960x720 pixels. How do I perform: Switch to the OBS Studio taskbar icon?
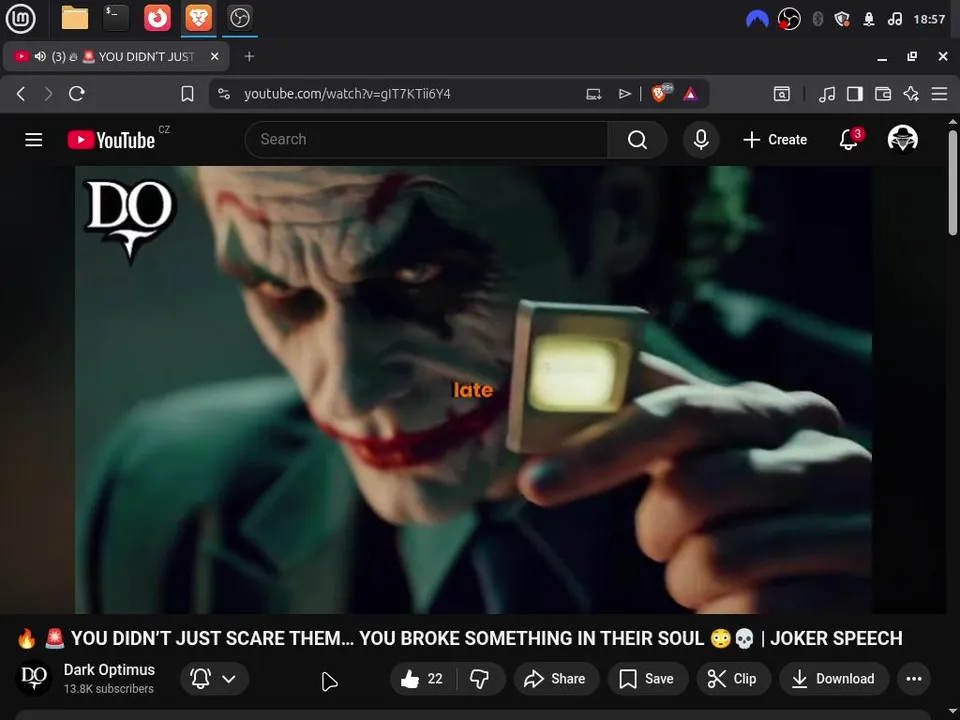(x=239, y=18)
